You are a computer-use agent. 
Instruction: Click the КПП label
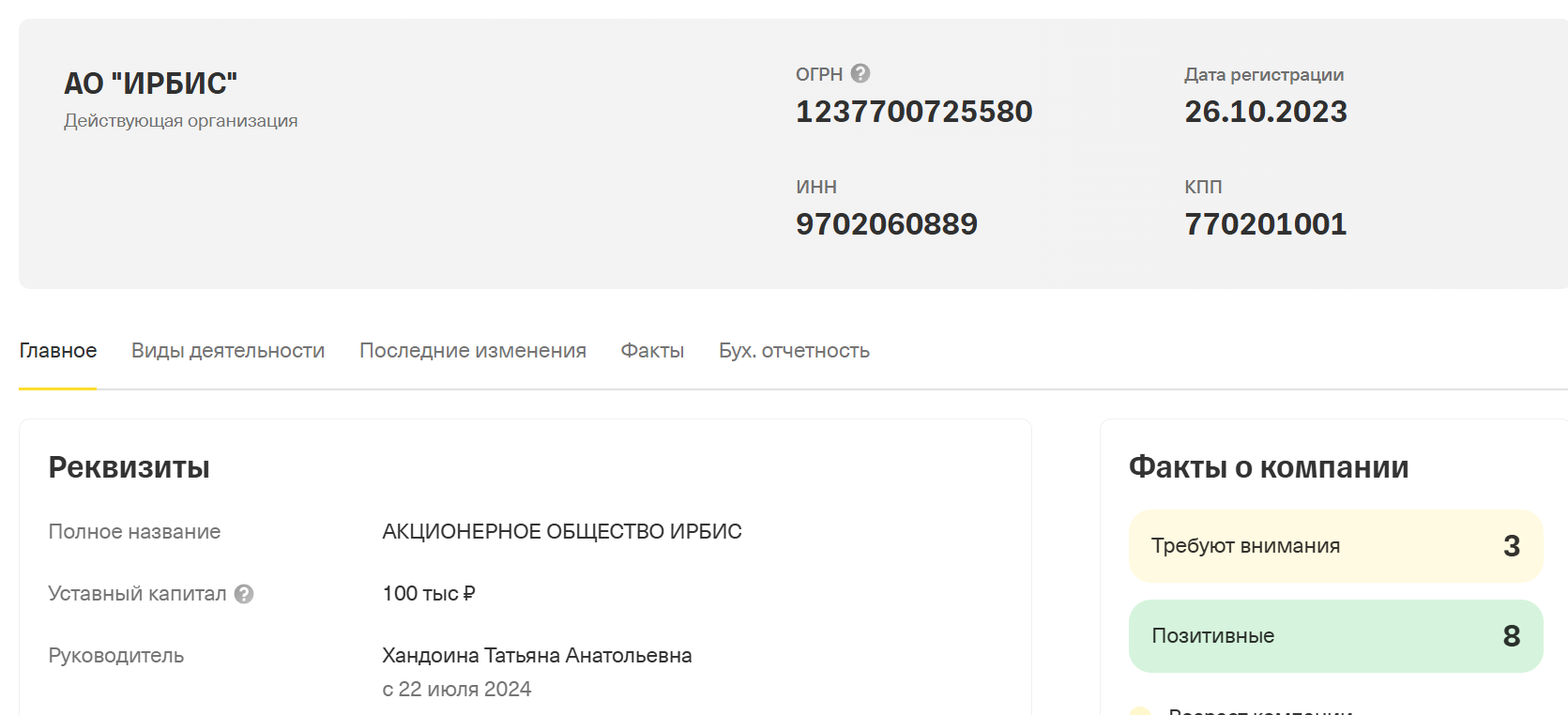(x=1203, y=187)
